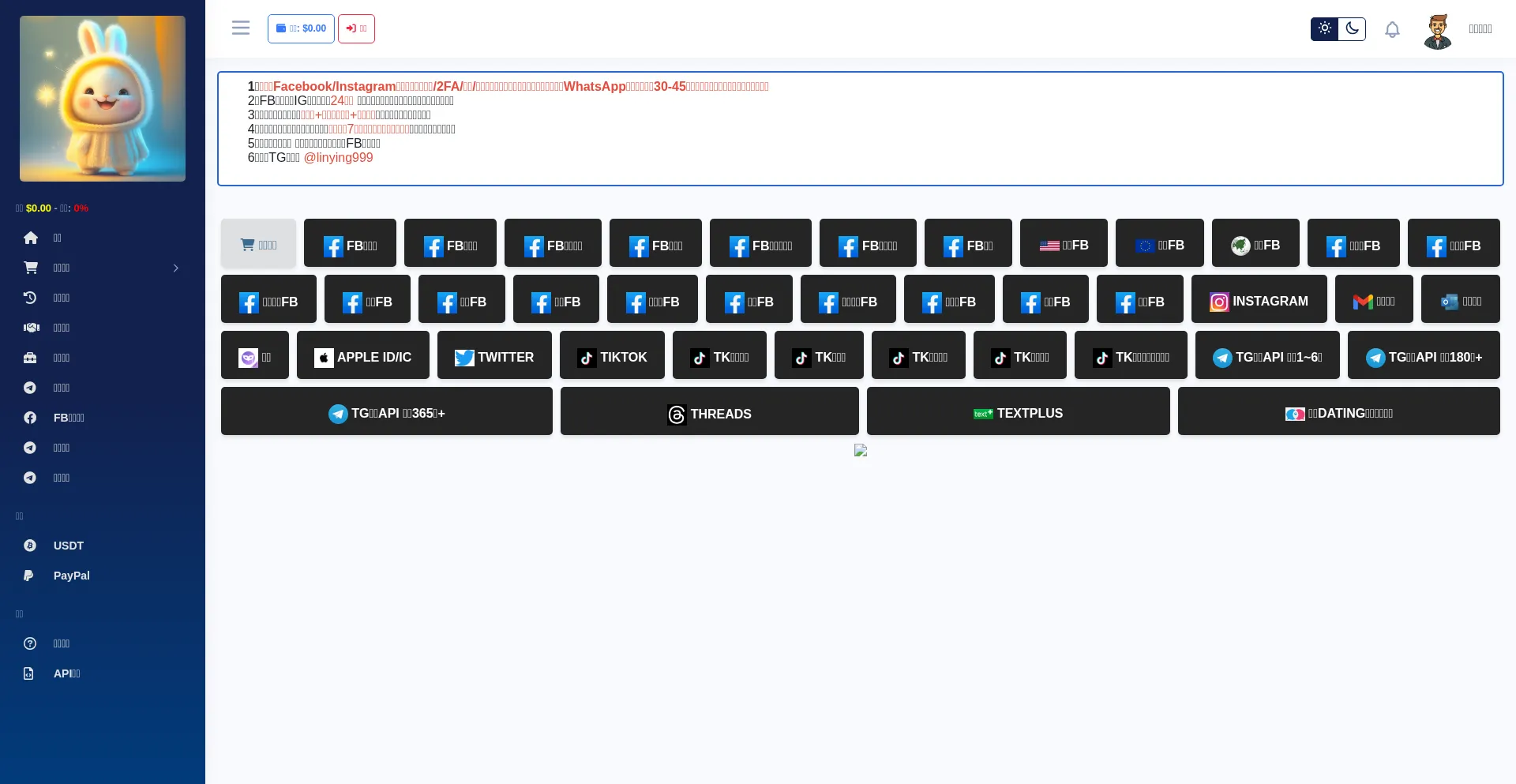1516x784 pixels.
Task: Open the help question-mark item in the sidebar
Action: [x=103, y=643]
